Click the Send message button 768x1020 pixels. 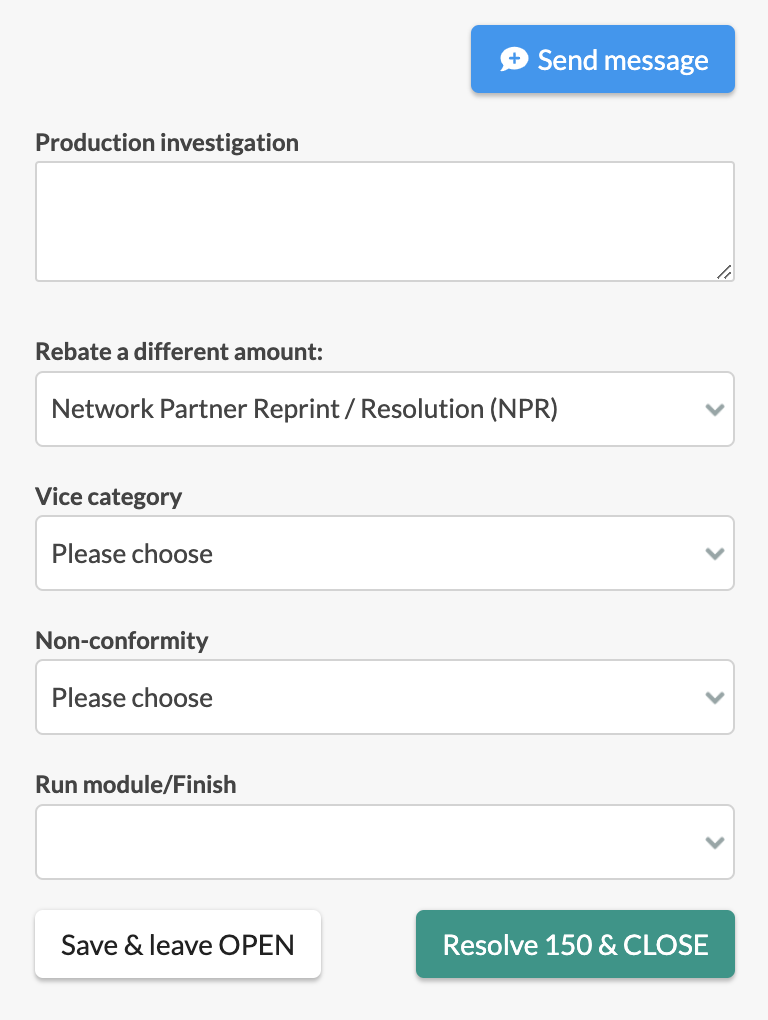tap(603, 59)
